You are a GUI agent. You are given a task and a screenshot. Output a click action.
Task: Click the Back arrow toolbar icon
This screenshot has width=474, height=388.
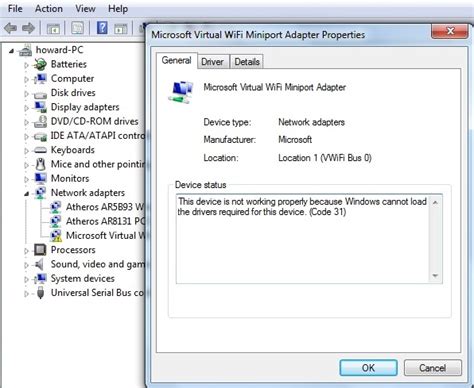click(x=10, y=28)
